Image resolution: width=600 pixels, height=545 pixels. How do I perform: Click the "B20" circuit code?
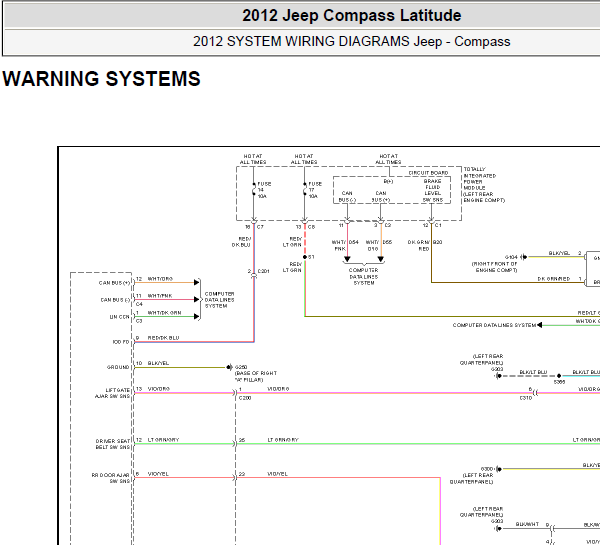438,242
